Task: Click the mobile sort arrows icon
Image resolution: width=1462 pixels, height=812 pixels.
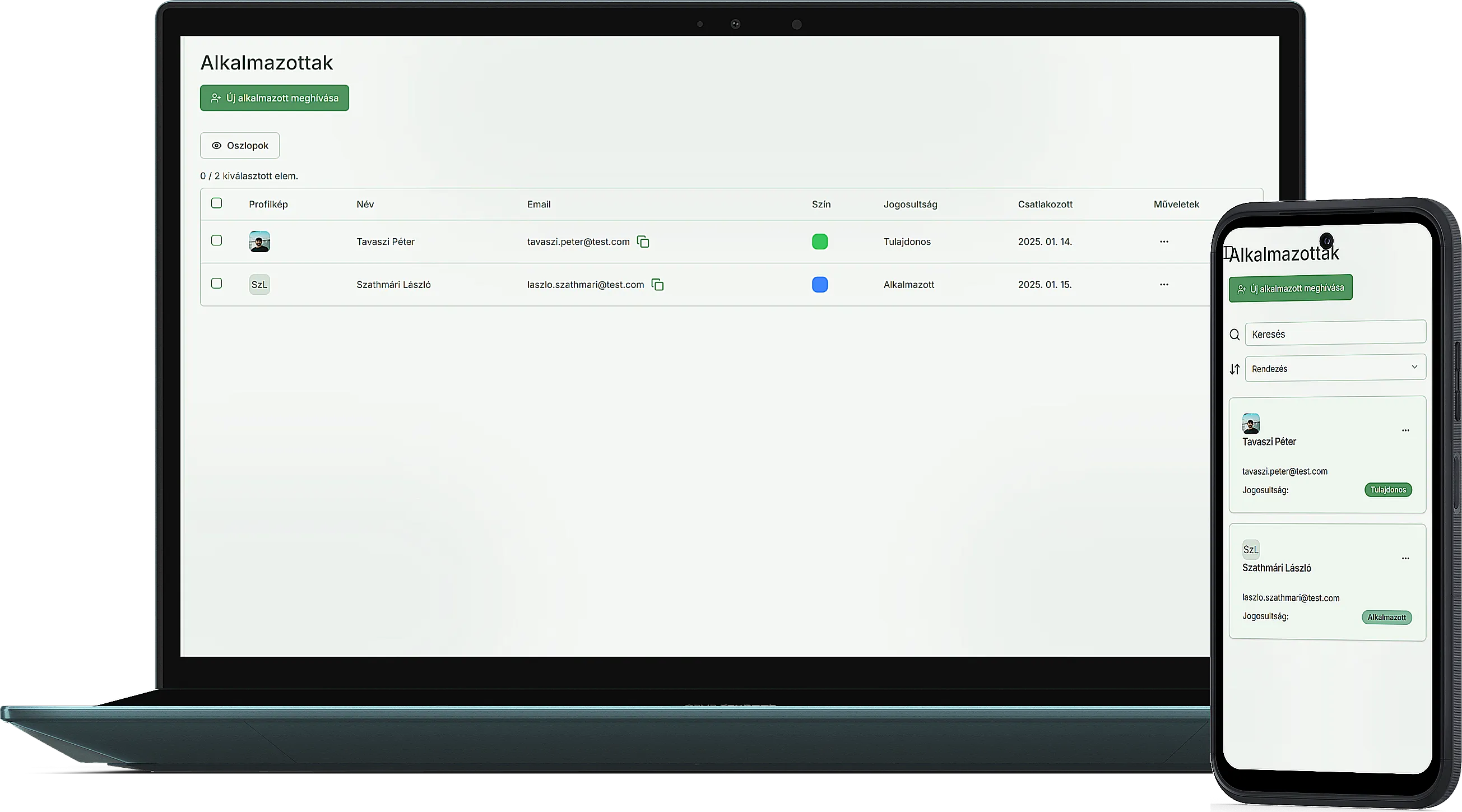Action: coord(1234,369)
